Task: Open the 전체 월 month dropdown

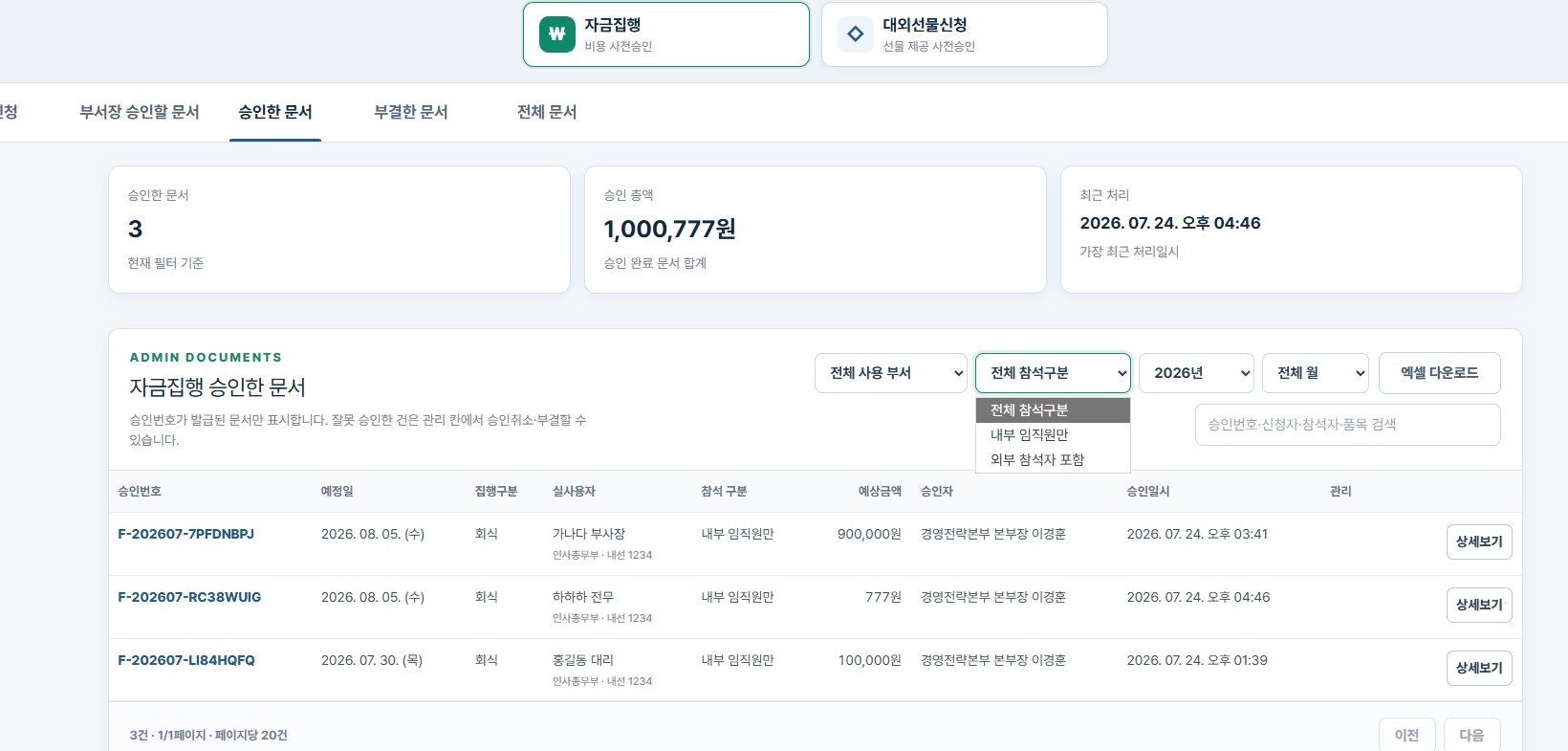Action: (1316, 373)
